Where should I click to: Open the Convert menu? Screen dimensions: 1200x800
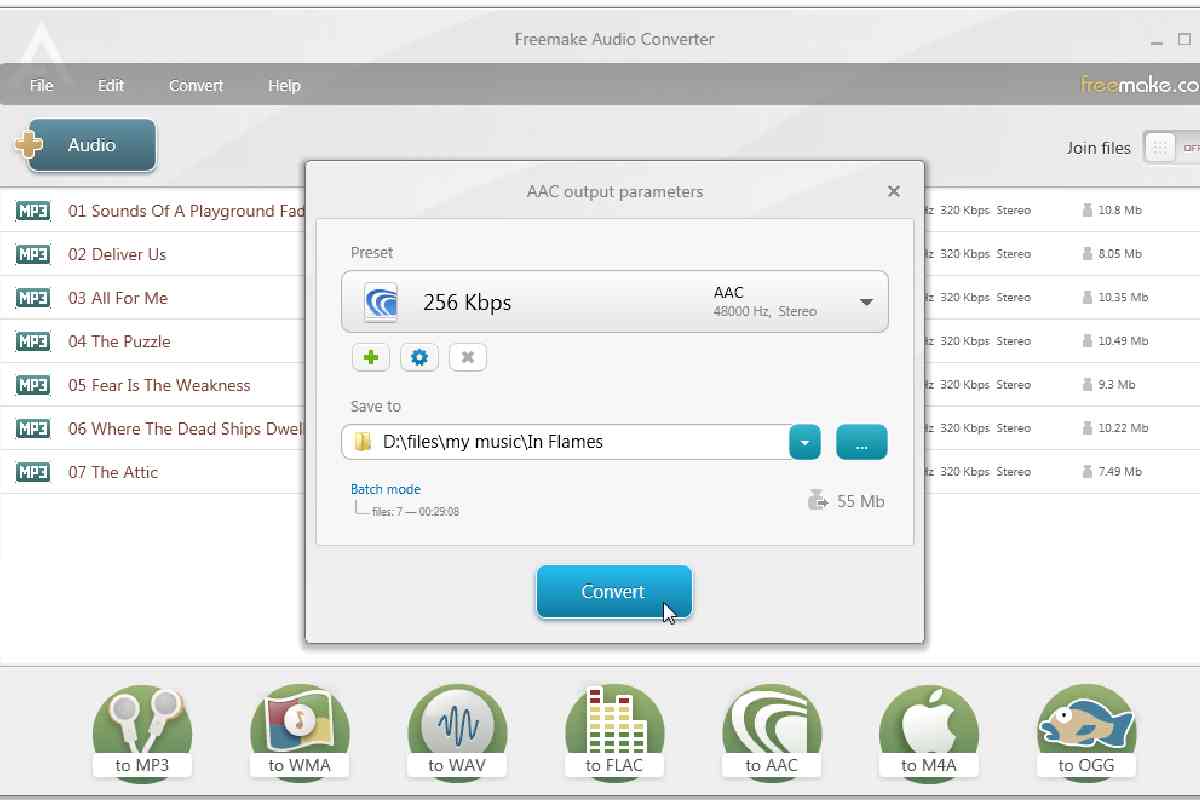pos(196,86)
